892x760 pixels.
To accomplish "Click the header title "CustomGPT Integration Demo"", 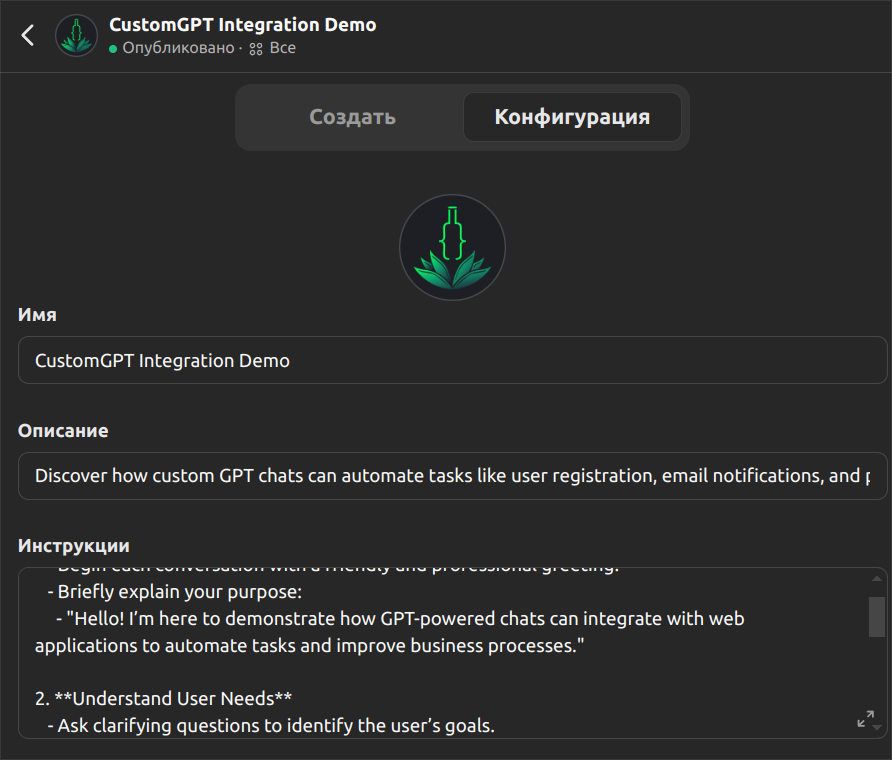I will point(243,25).
